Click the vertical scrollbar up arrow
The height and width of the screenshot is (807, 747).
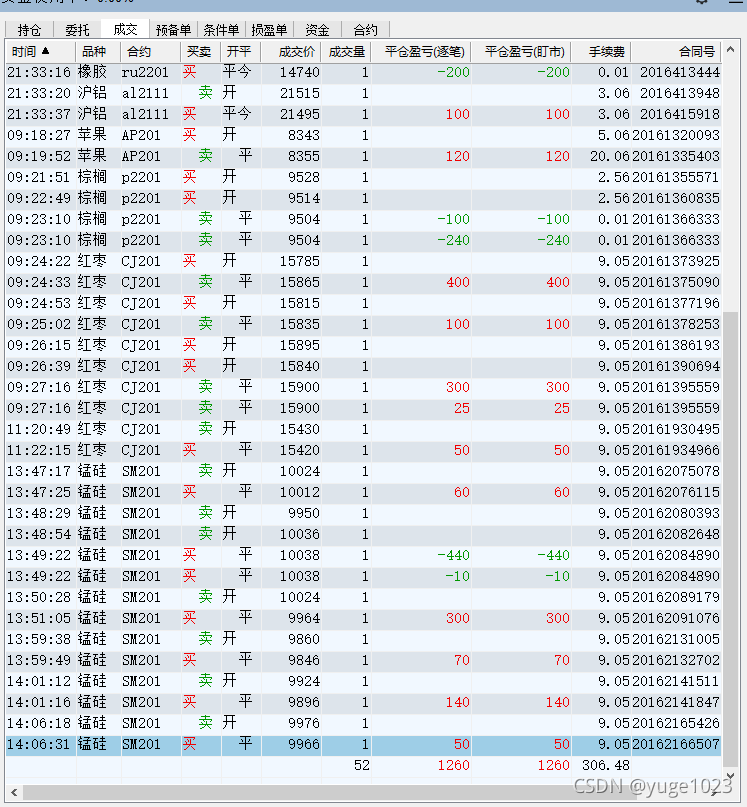coord(730,50)
